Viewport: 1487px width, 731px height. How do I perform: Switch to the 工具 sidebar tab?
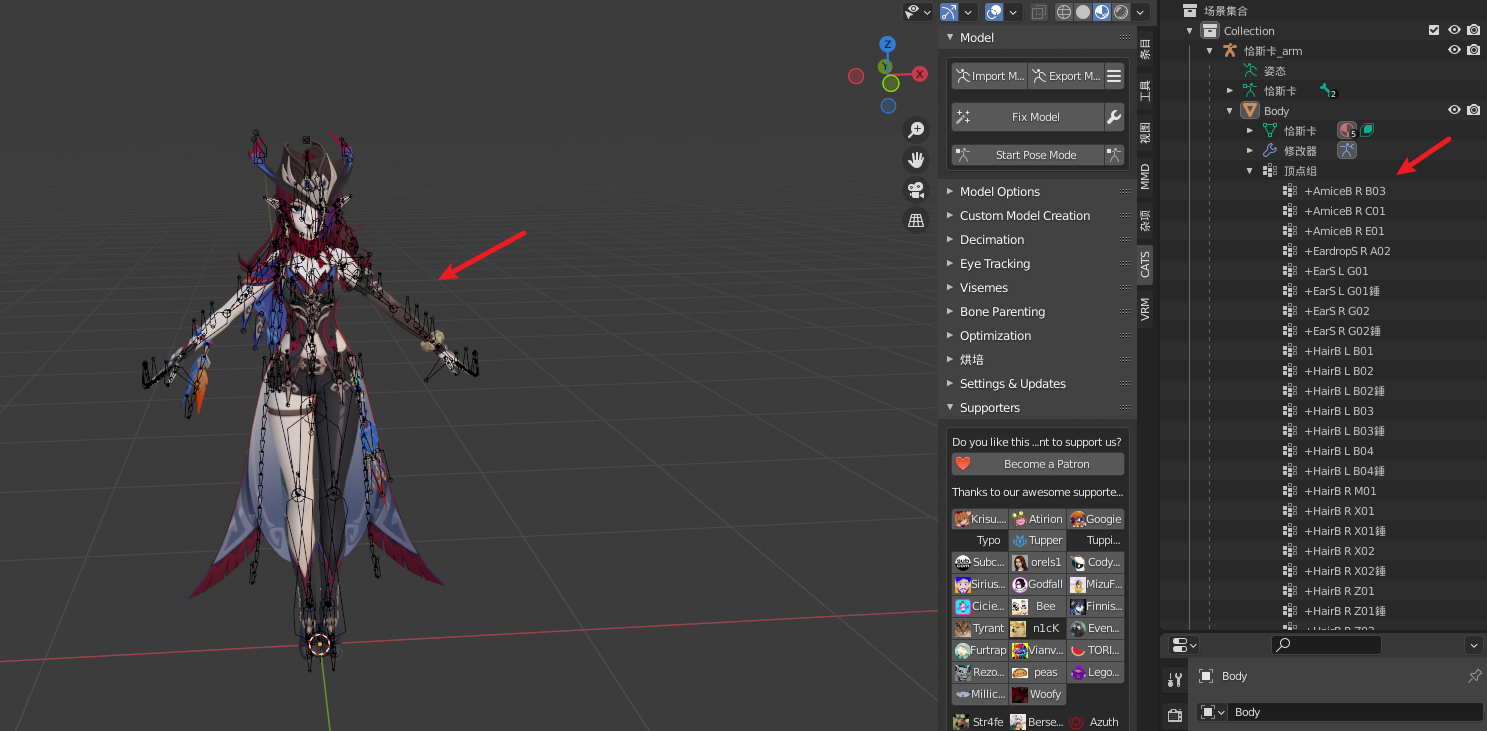pos(1145,91)
